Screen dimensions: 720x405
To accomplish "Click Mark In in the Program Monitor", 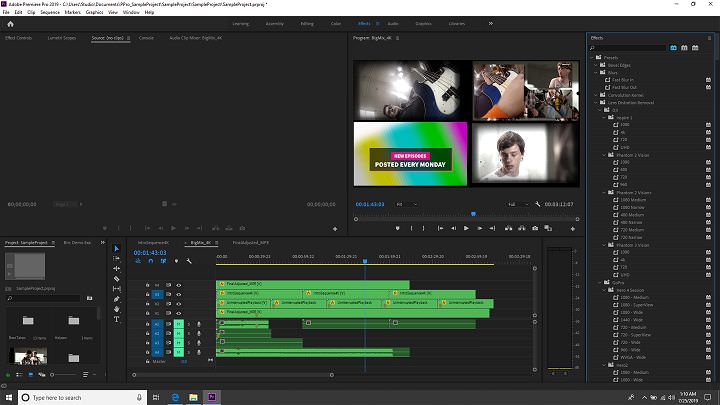I will click(x=411, y=228).
